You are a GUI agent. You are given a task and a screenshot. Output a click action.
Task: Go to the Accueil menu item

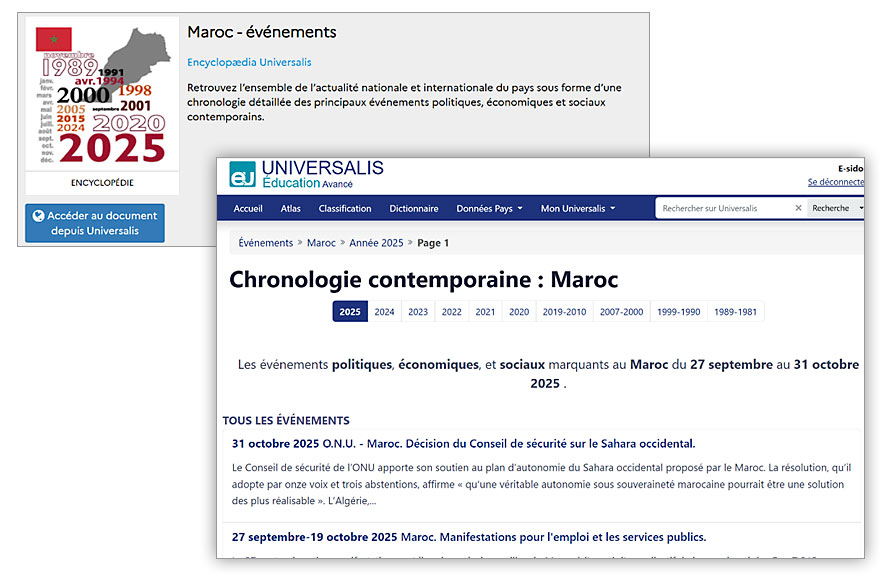click(248, 209)
